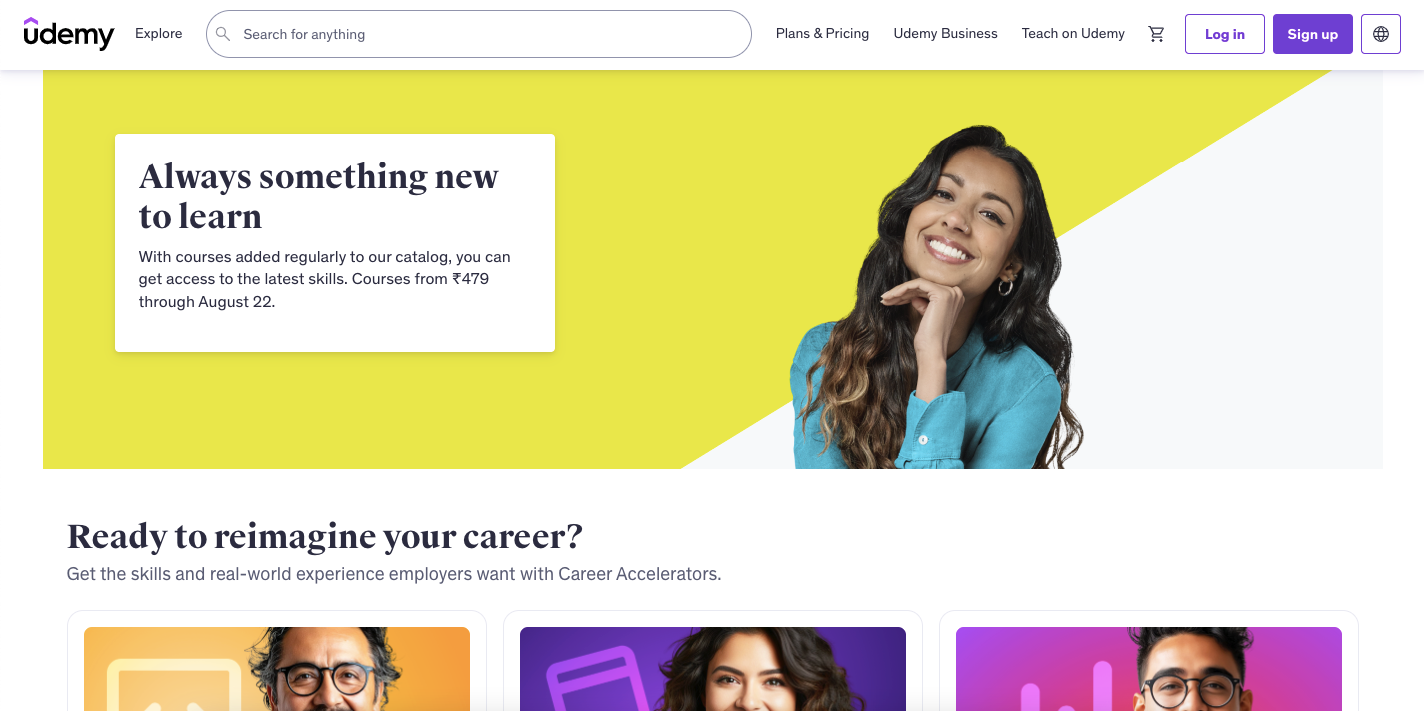
Task: Open the globe language selector
Action: (1381, 34)
